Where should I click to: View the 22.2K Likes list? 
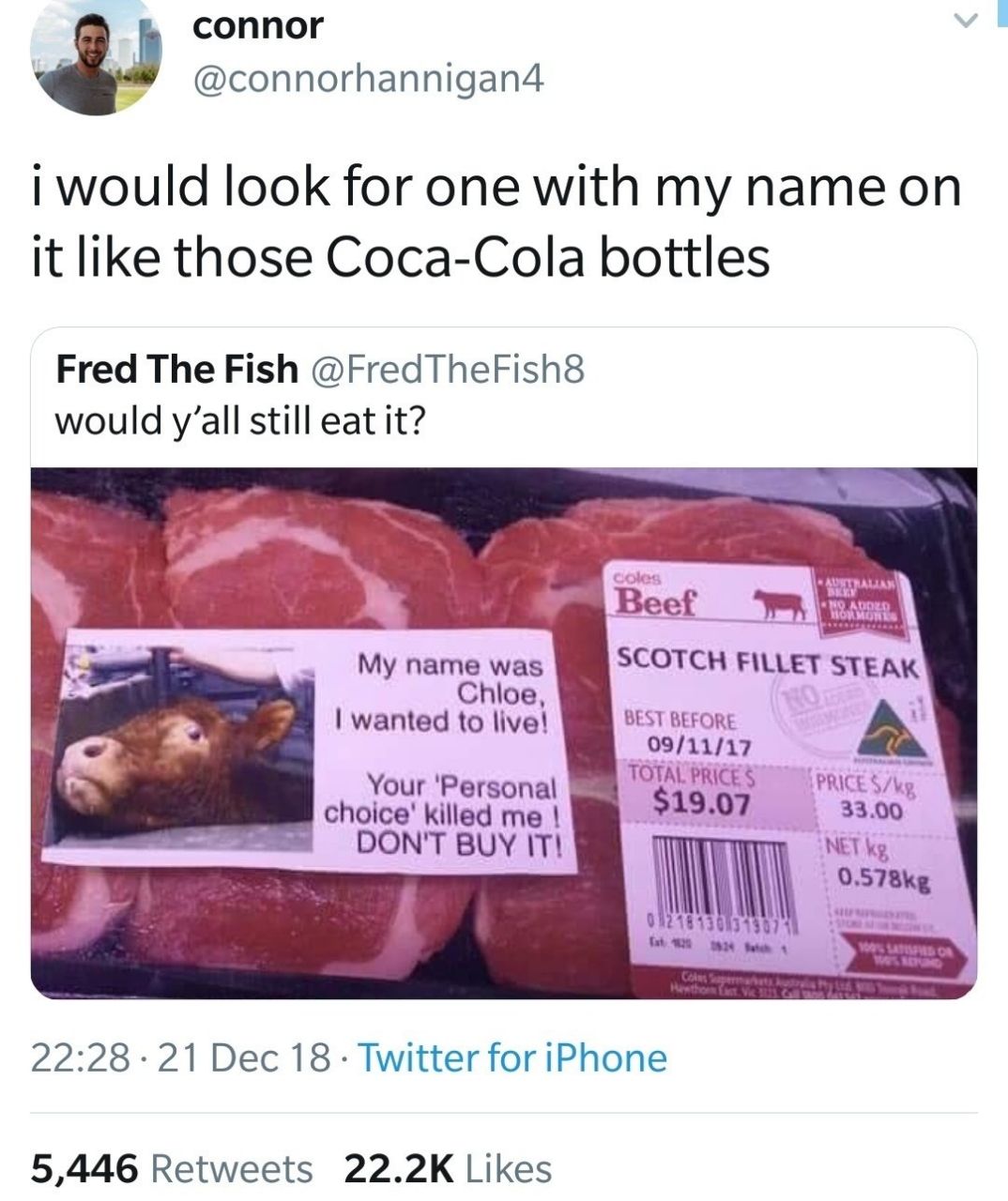tap(449, 1169)
